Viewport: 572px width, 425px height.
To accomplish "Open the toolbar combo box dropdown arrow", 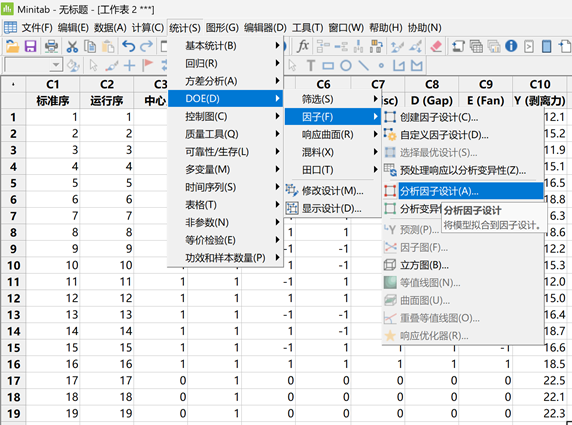I will tap(55, 66).
